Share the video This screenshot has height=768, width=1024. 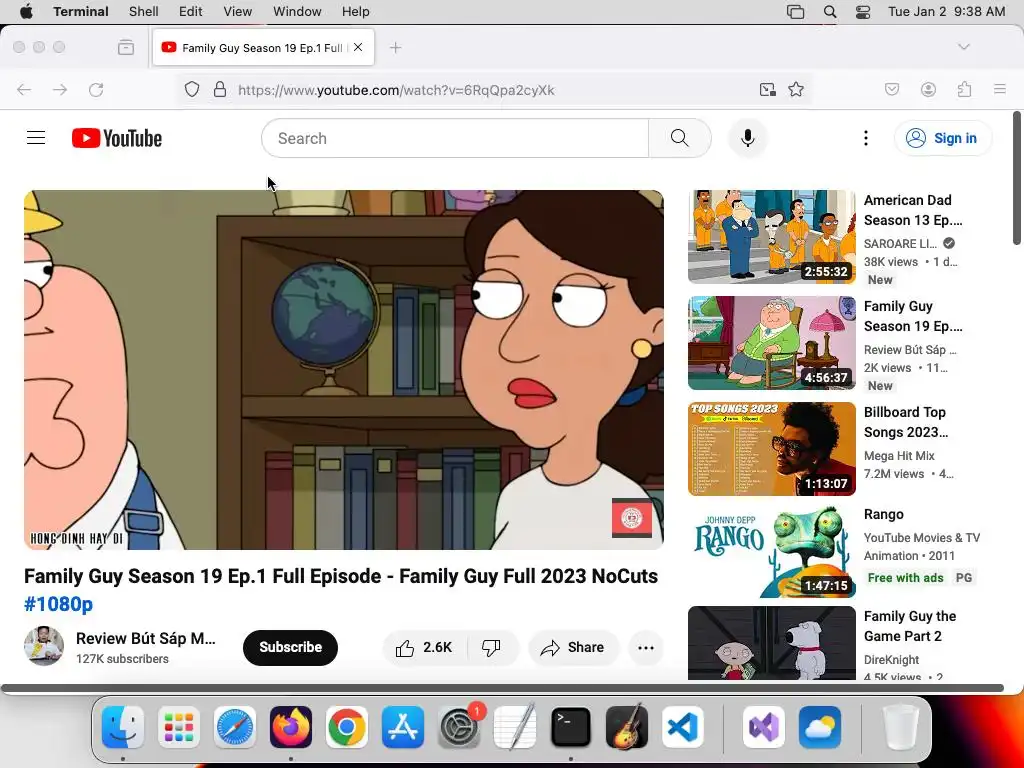click(573, 647)
